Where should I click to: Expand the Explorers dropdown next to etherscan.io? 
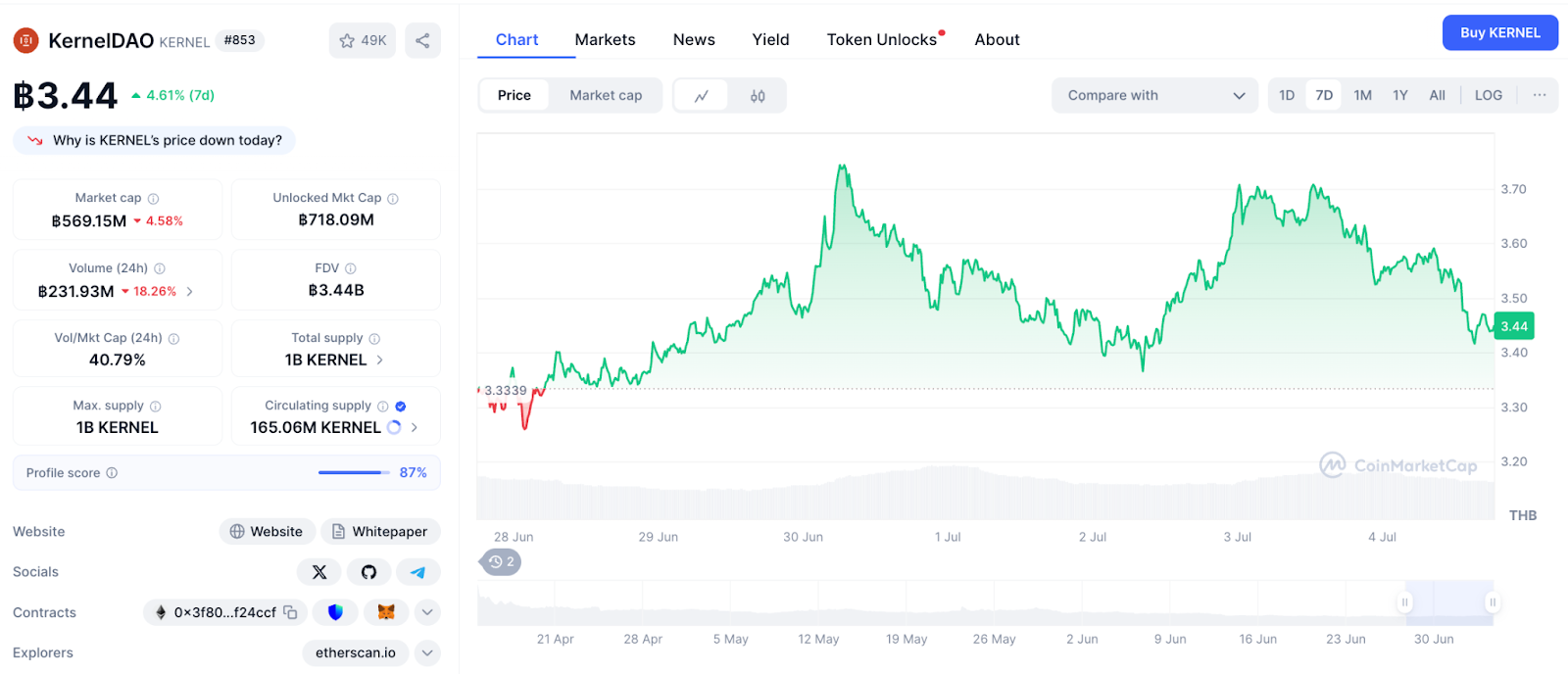point(427,652)
